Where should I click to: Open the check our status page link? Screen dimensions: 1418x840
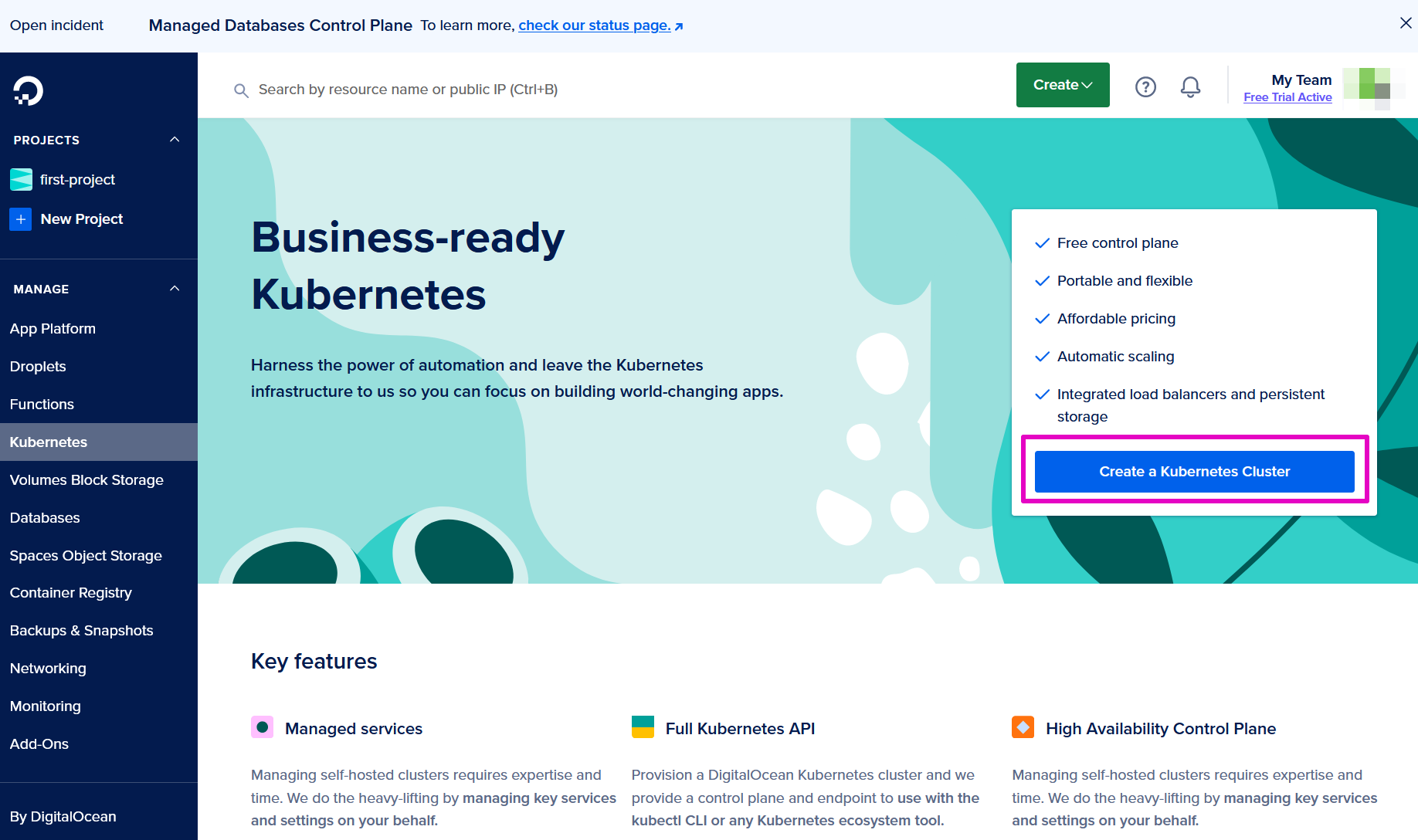(600, 25)
